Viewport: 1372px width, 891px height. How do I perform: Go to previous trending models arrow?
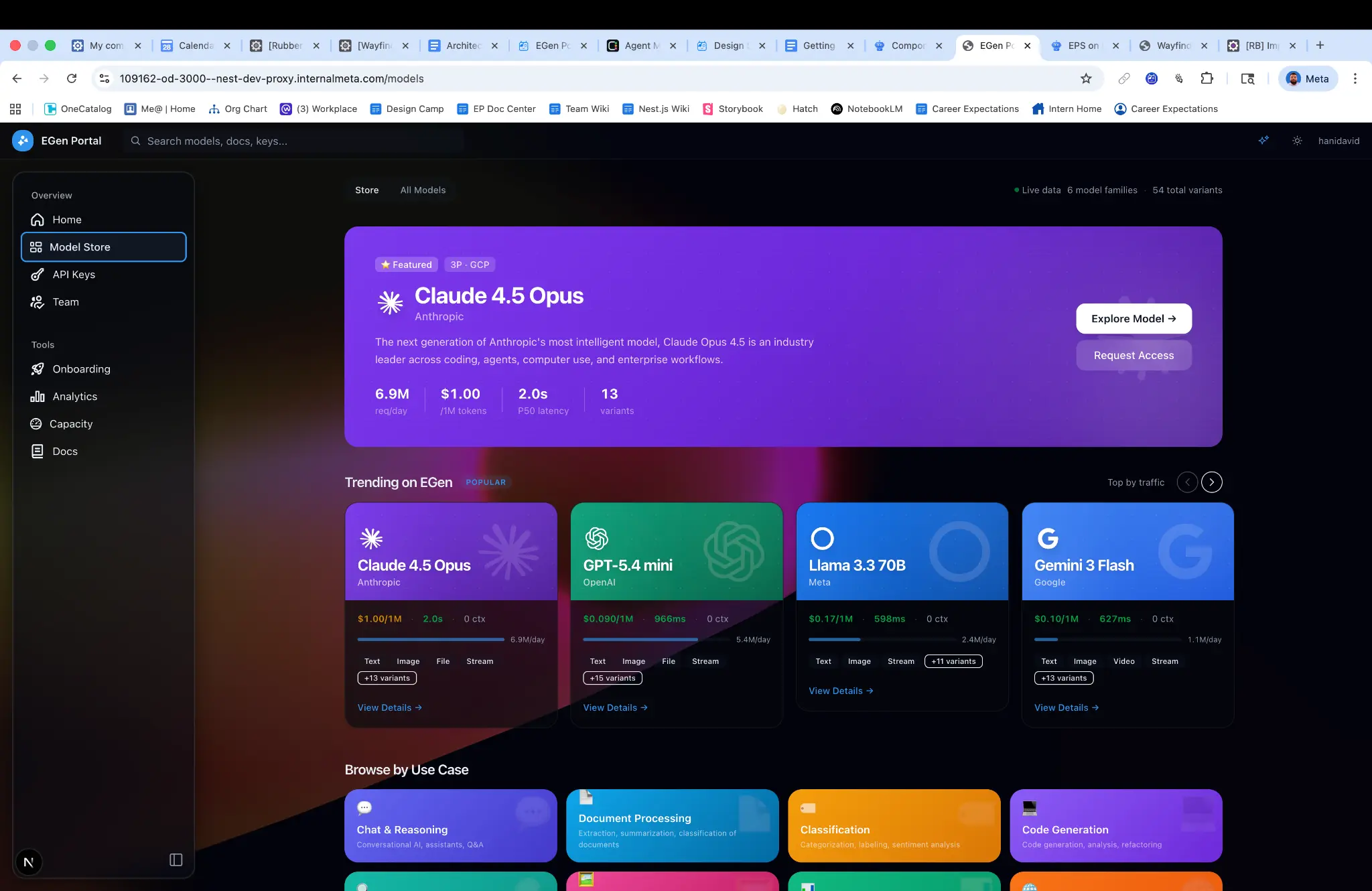coord(1187,482)
